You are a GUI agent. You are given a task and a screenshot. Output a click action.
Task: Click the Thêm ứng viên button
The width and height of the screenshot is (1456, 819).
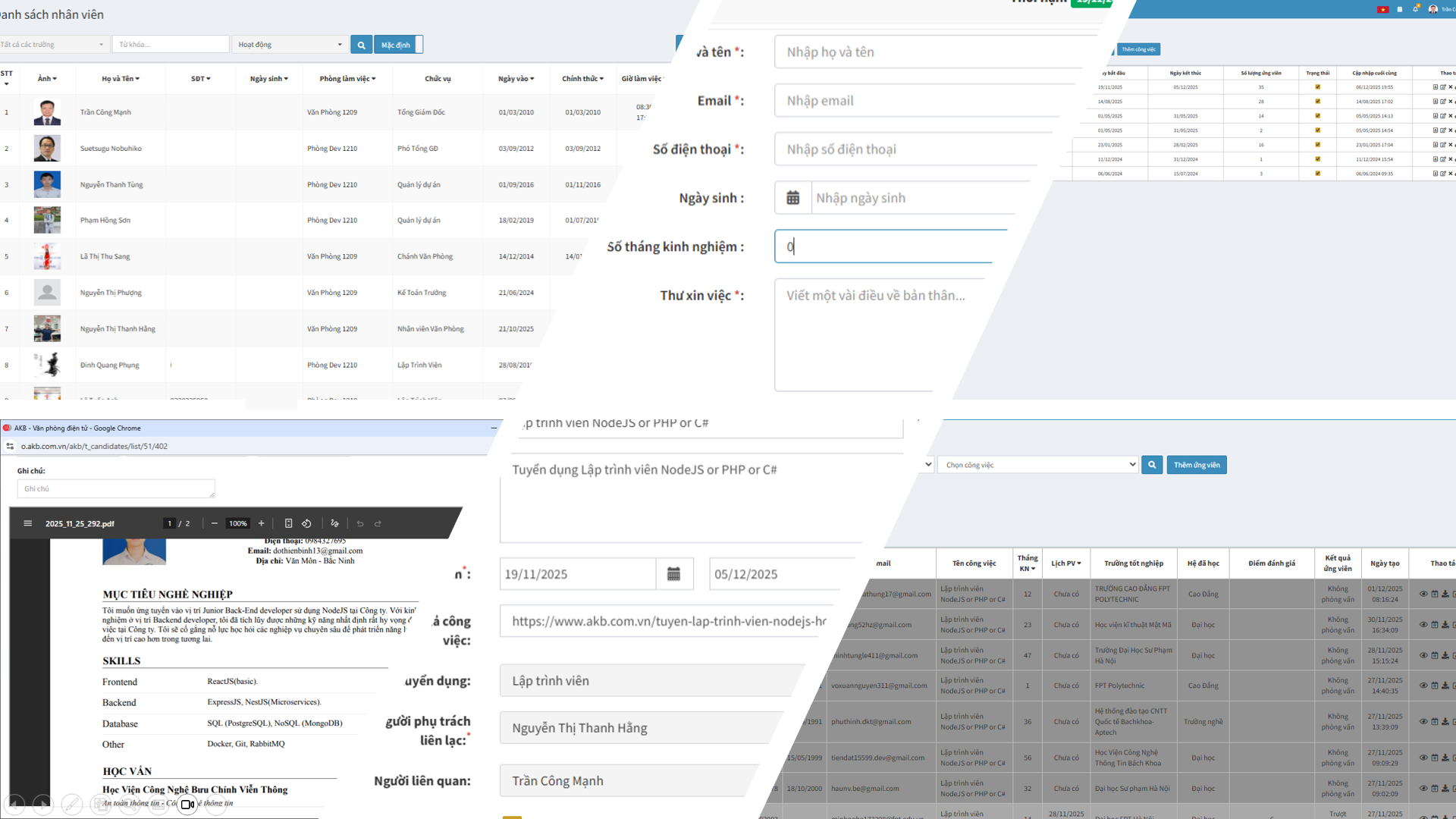[x=1196, y=465]
